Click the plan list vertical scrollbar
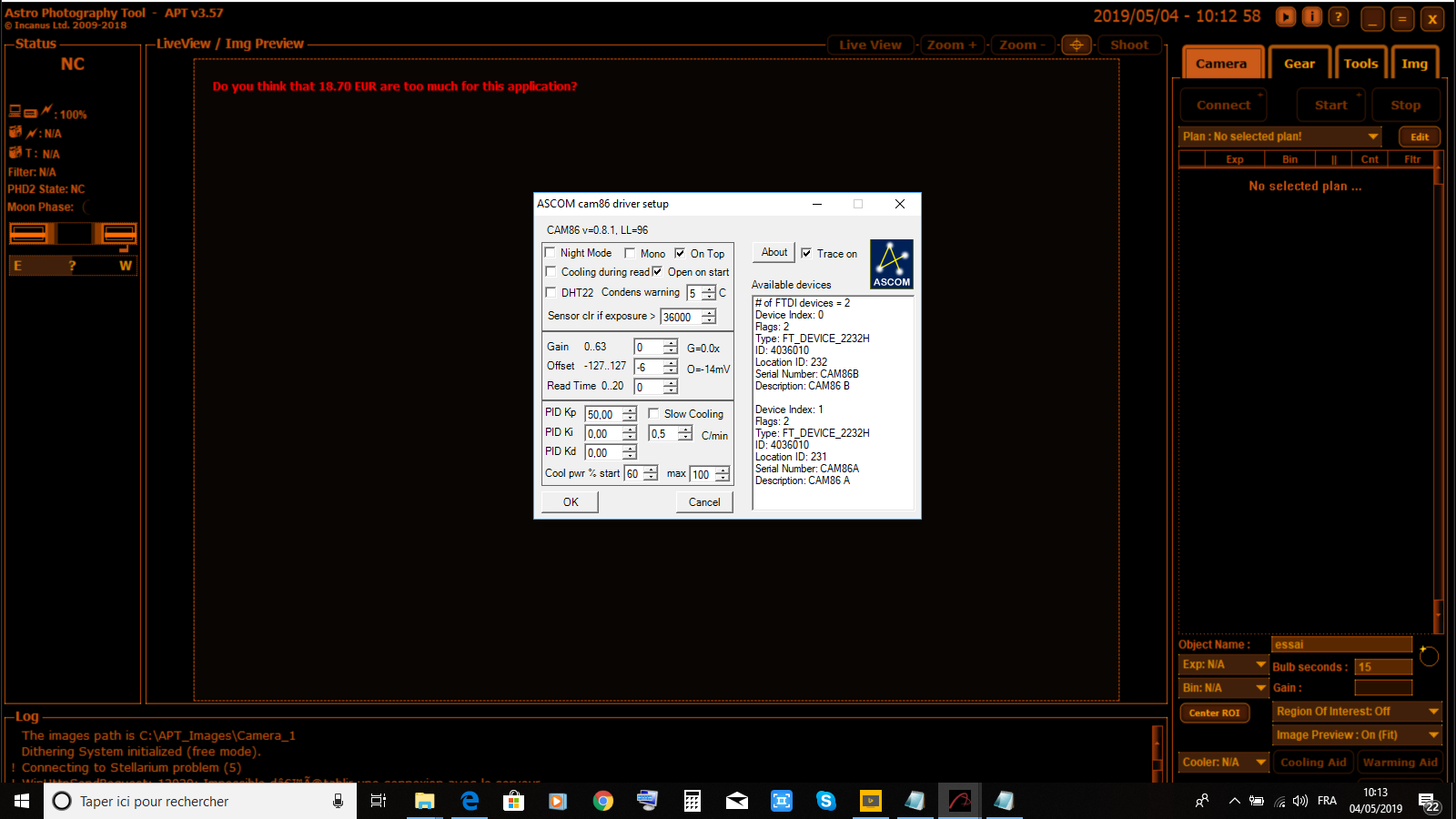 1438,391
